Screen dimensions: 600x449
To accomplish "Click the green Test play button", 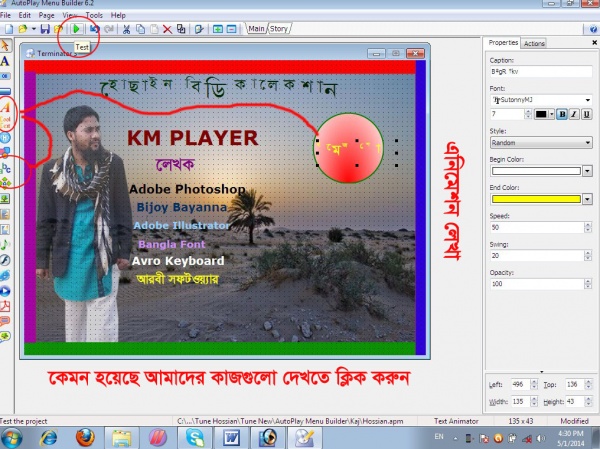I will tap(77, 30).
